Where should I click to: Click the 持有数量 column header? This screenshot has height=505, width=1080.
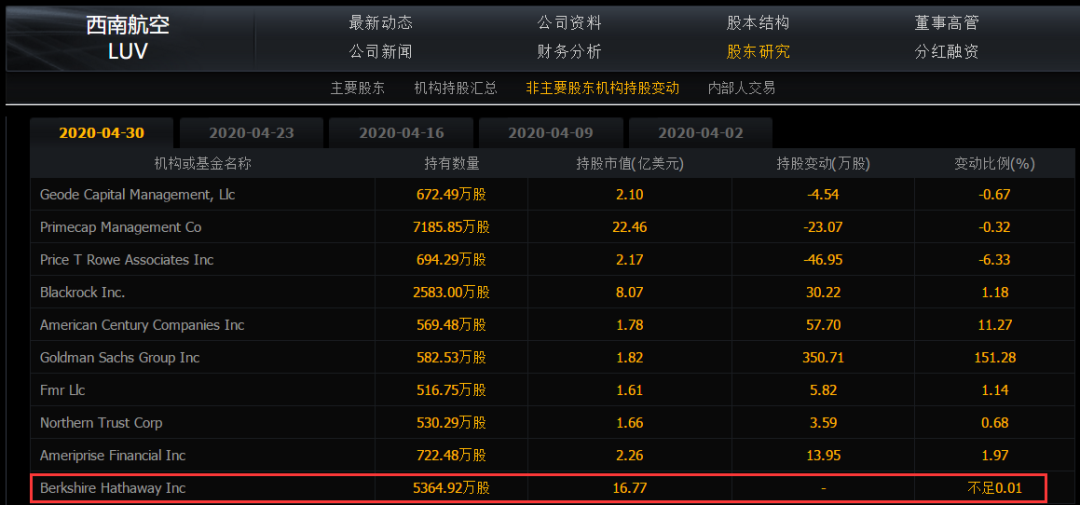tap(452, 164)
